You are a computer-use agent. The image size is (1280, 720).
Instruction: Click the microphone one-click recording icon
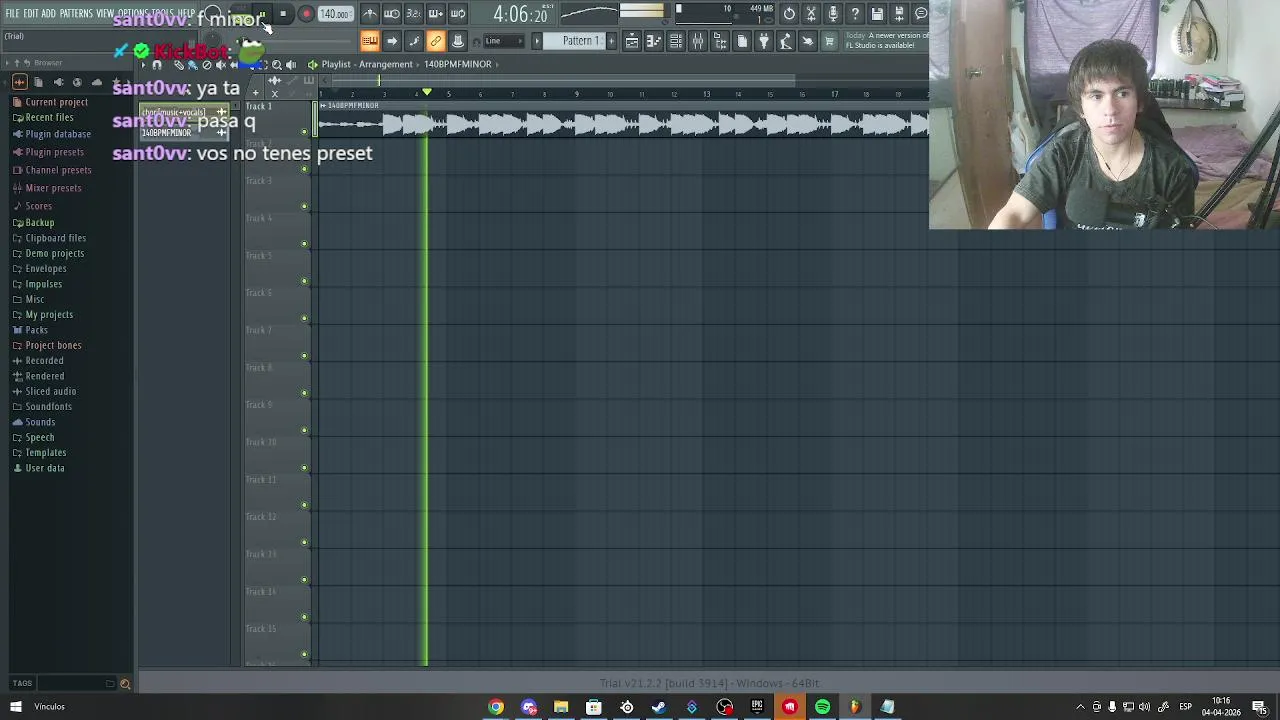pyautogui.click(x=833, y=14)
